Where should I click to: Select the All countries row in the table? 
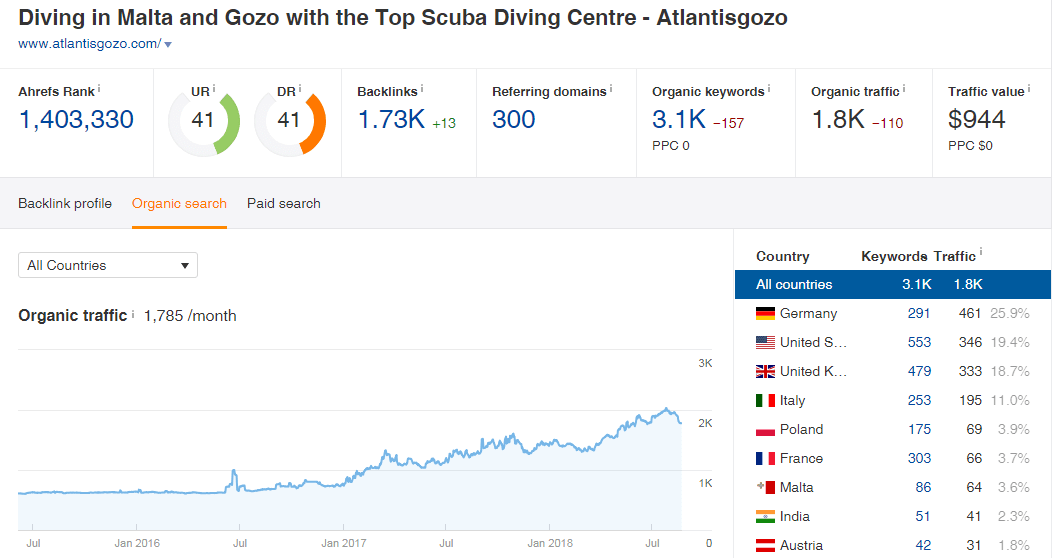pos(893,284)
